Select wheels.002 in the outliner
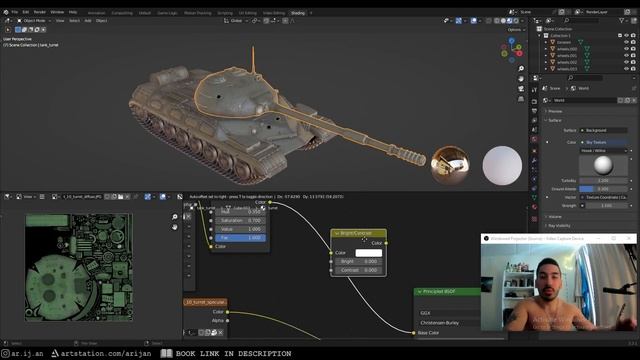The width and height of the screenshot is (640, 360). pyautogui.click(x=567, y=62)
